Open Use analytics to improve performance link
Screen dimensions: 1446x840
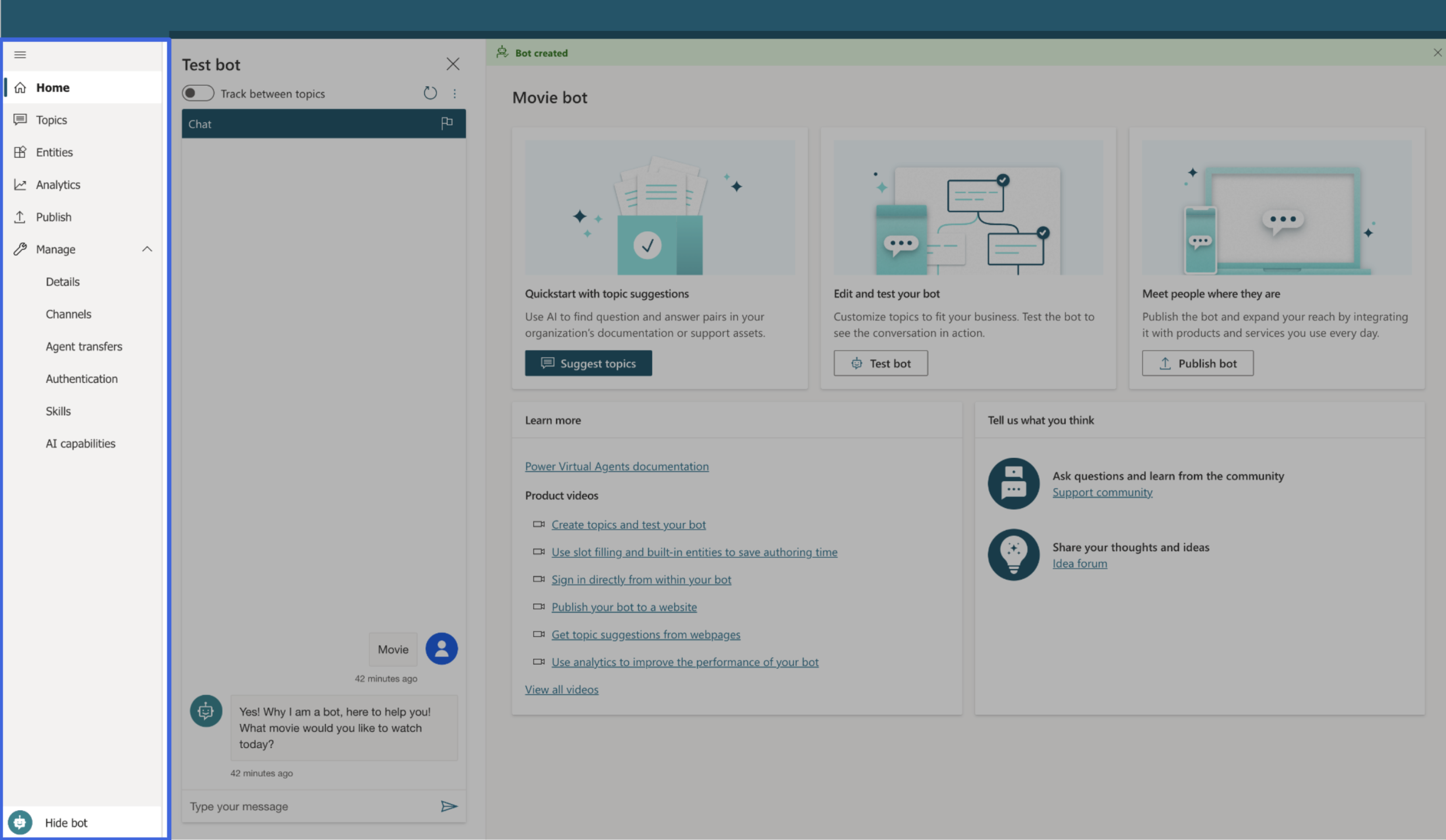(x=684, y=662)
